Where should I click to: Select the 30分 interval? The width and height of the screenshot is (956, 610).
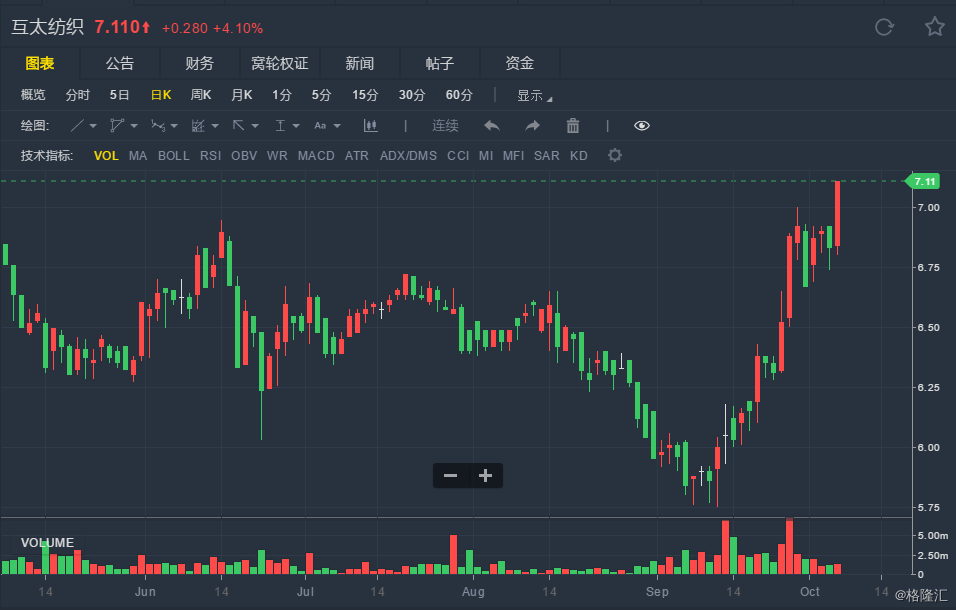(412, 95)
